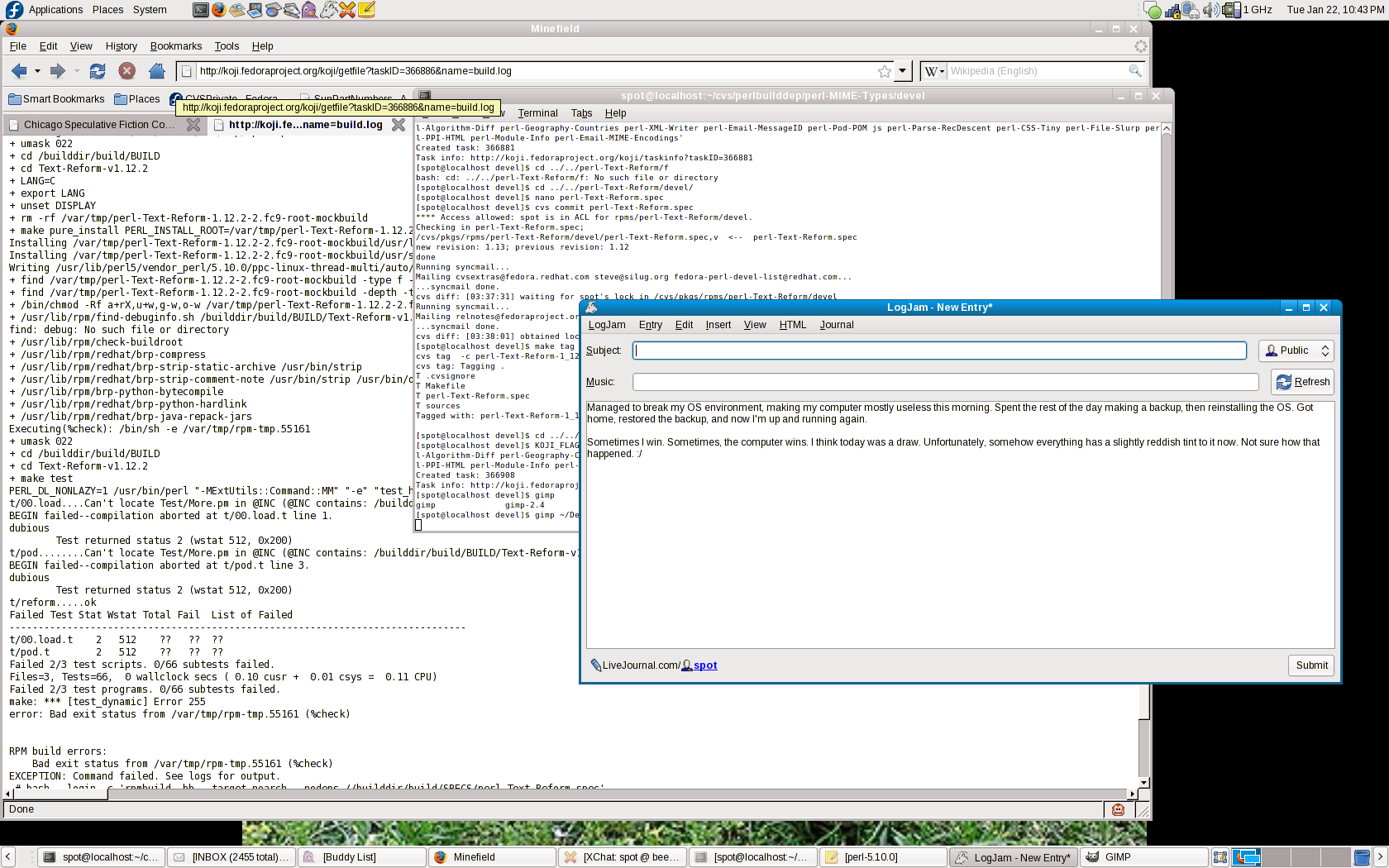This screenshot has height=868, width=1389.
Task: Click the LogJam Subject input field
Action: [x=939, y=351]
